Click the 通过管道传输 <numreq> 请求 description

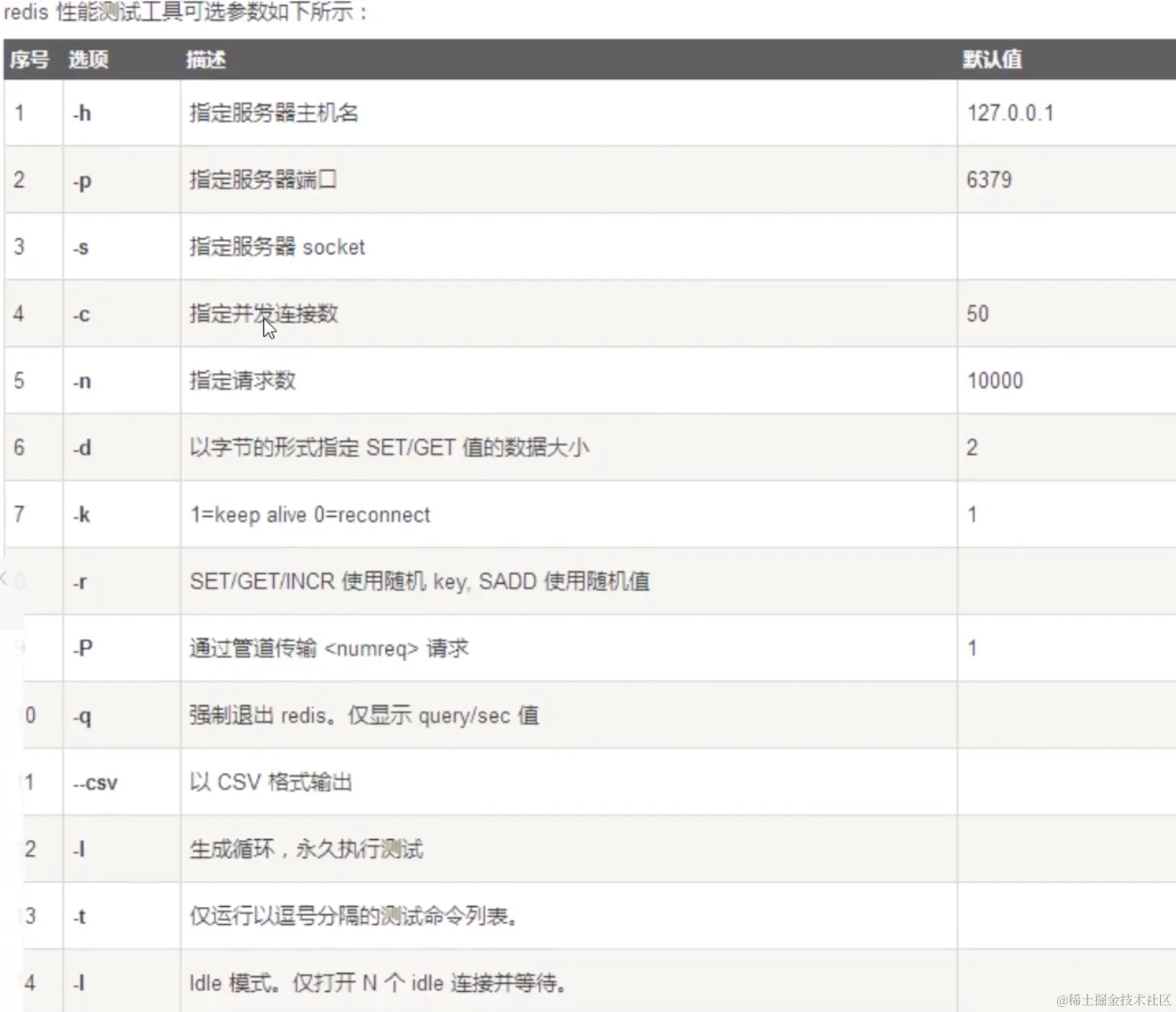click(x=329, y=649)
